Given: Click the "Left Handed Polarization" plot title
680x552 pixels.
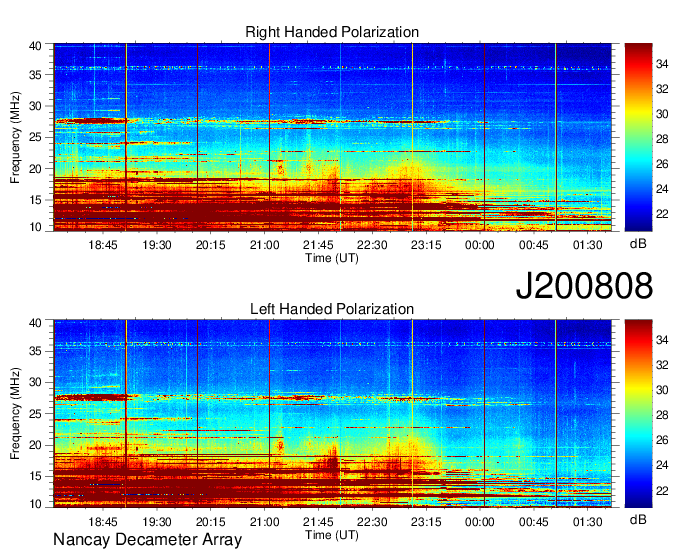Looking at the screenshot, I should [x=332, y=309].
